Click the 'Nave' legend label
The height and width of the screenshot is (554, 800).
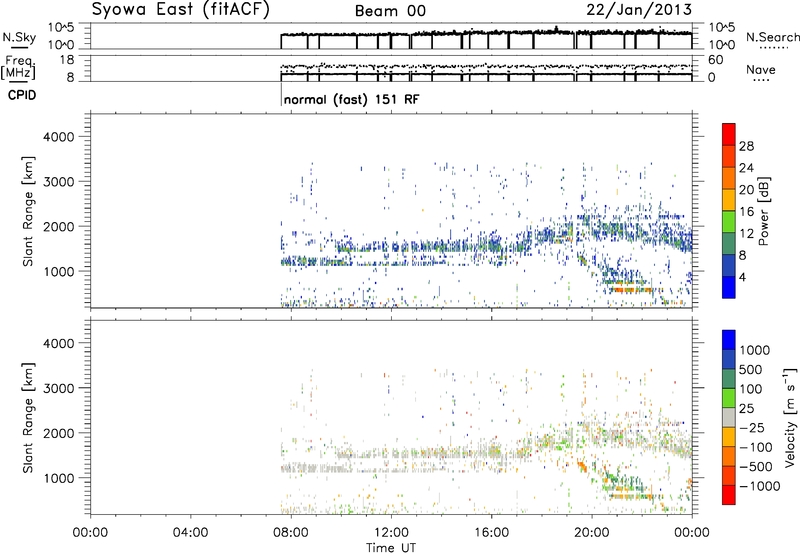(x=760, y=70)
